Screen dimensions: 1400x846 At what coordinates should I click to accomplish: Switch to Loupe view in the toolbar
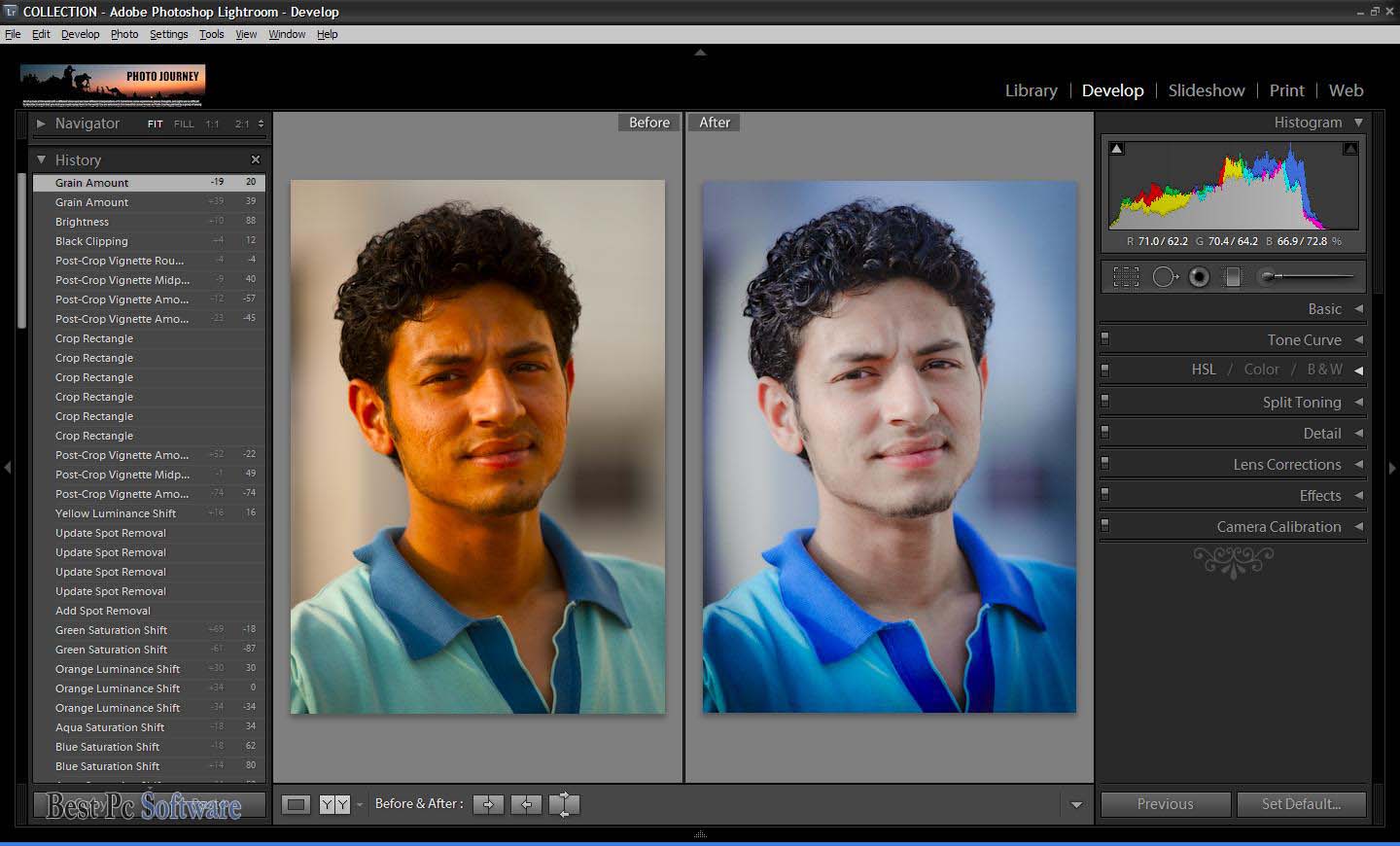pos(297,804)
